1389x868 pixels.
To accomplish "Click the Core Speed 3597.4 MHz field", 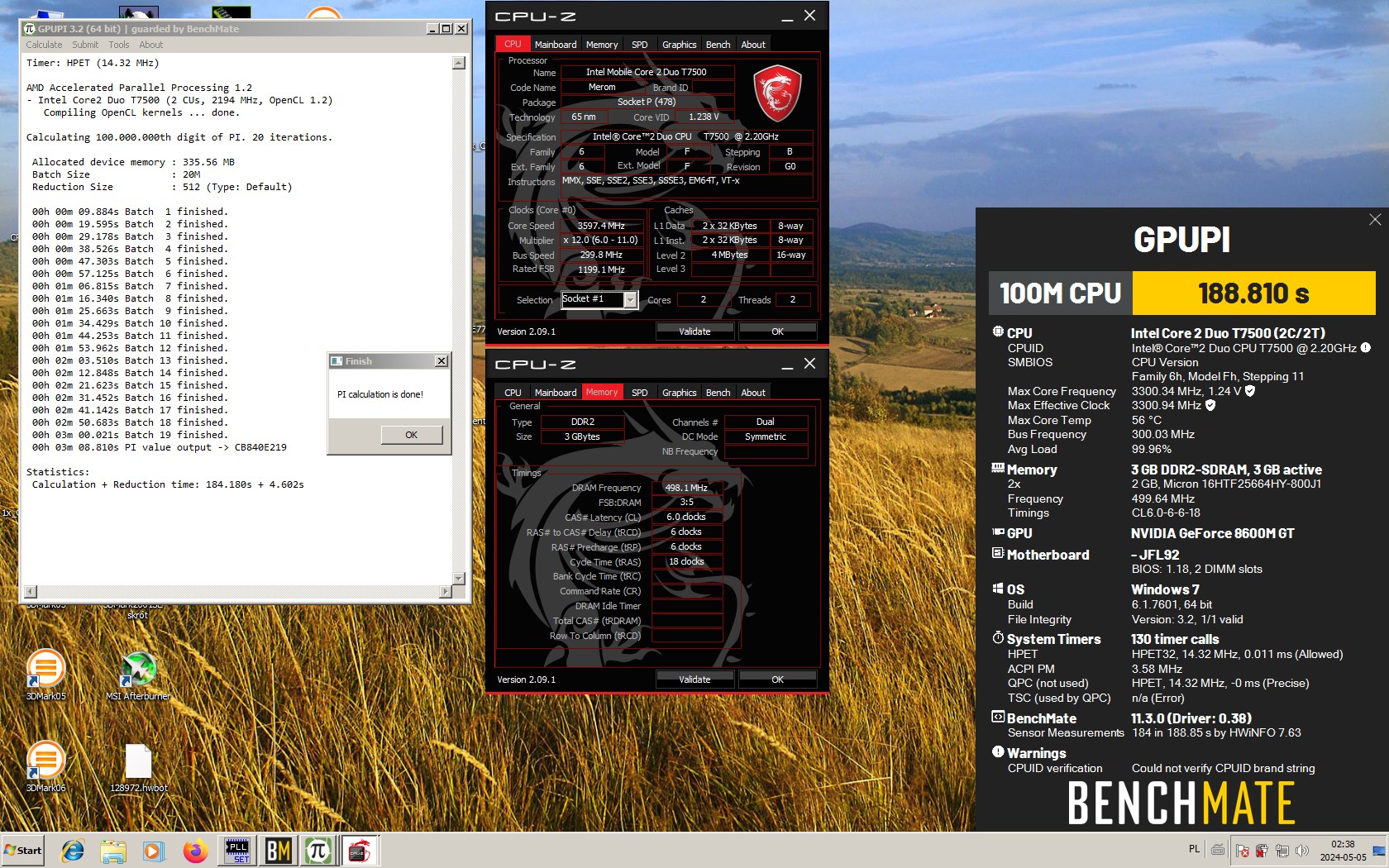I will (601, 226).
